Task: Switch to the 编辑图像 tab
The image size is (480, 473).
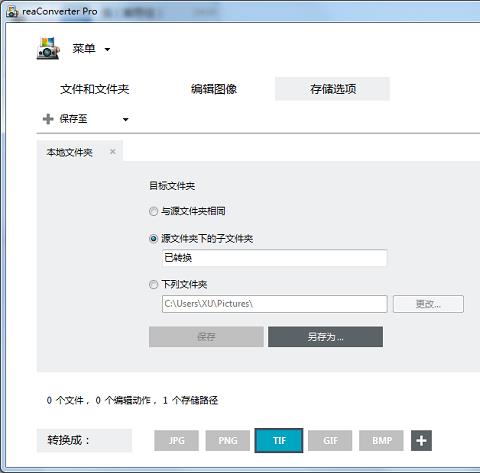Action: click(214, 89)
